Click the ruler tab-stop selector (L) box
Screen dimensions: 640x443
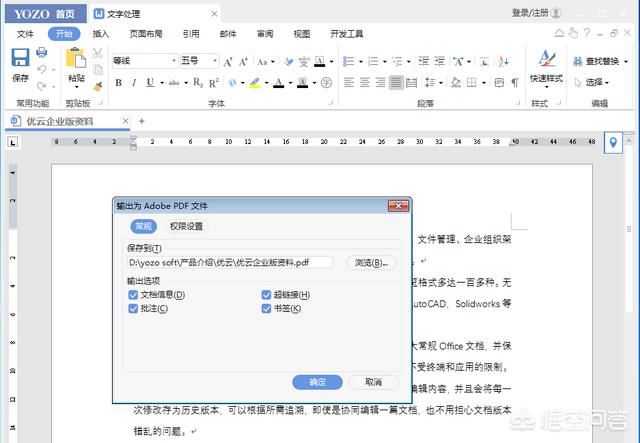[x=13, y=142]
